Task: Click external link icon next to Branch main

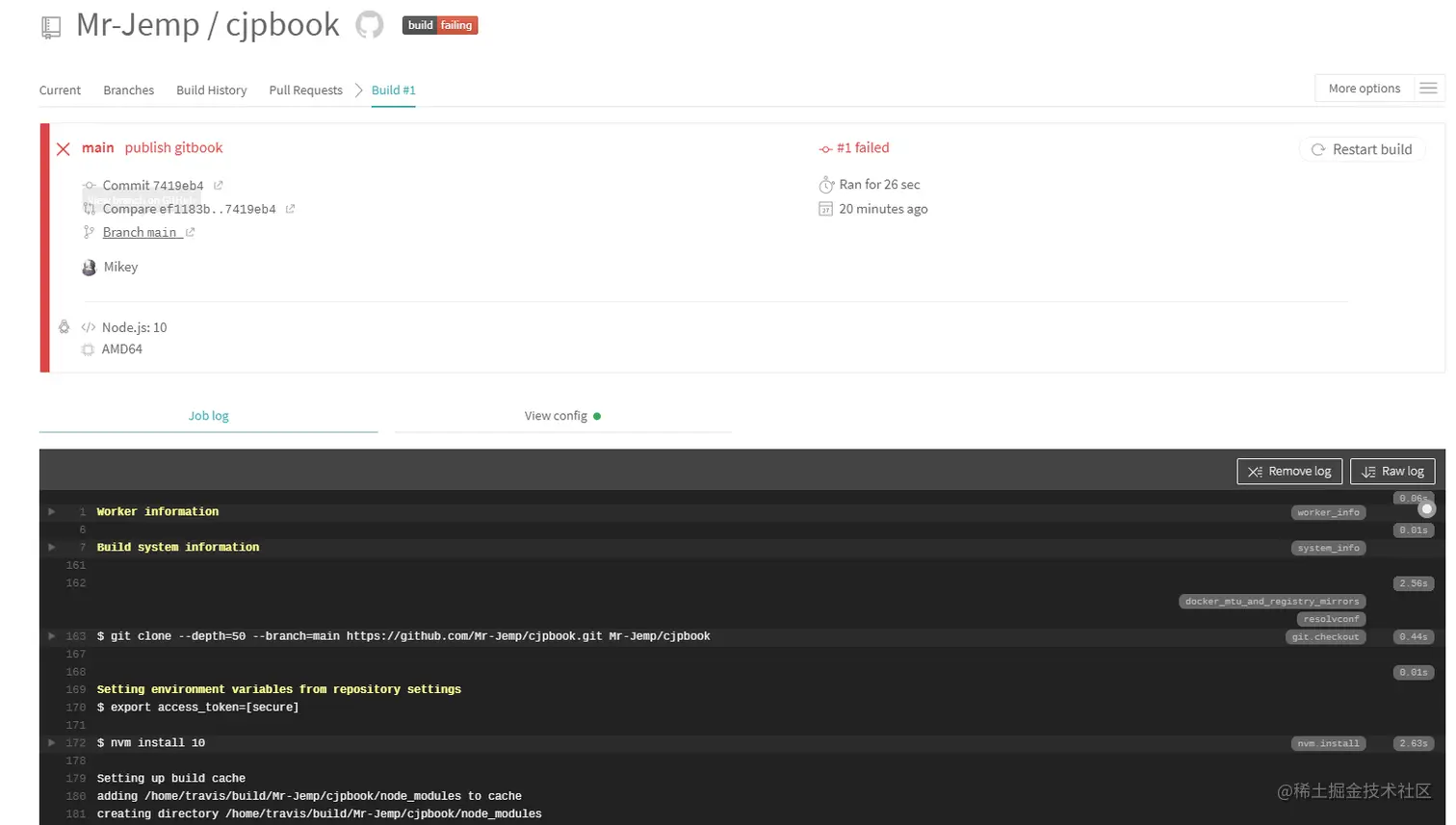Action: [x=191, y=232]
